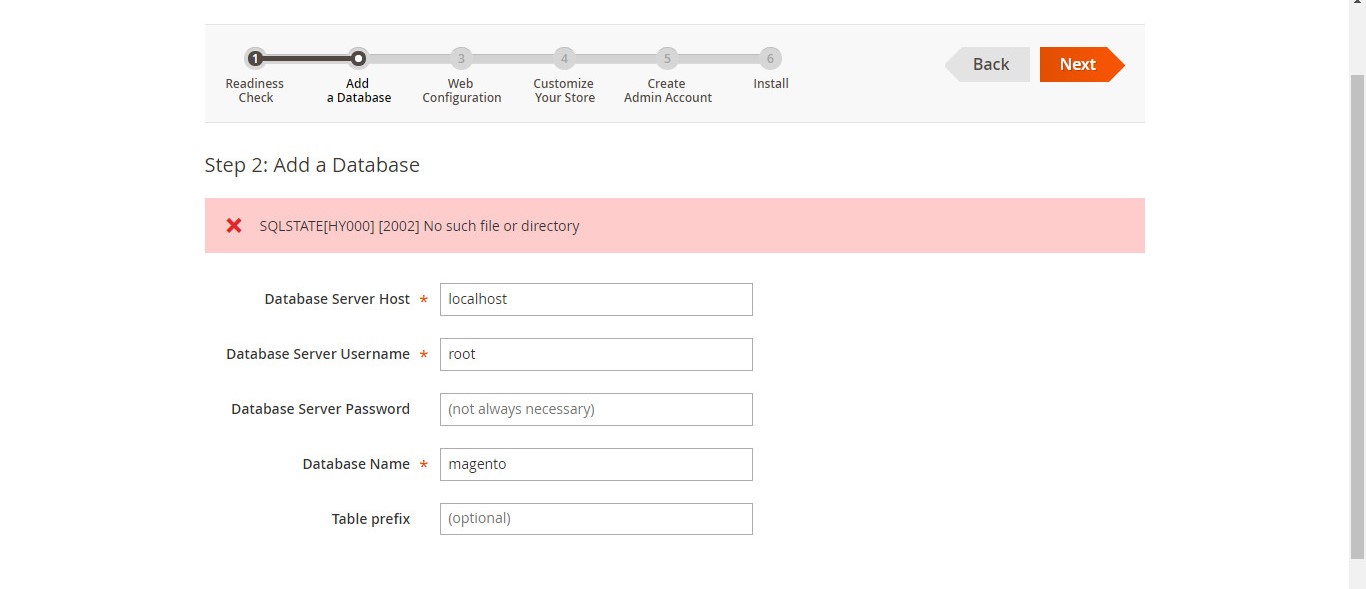The height and width of the screenshot is (589, 1366).
Task: Click the red X error icon
Action: [234, 226]
